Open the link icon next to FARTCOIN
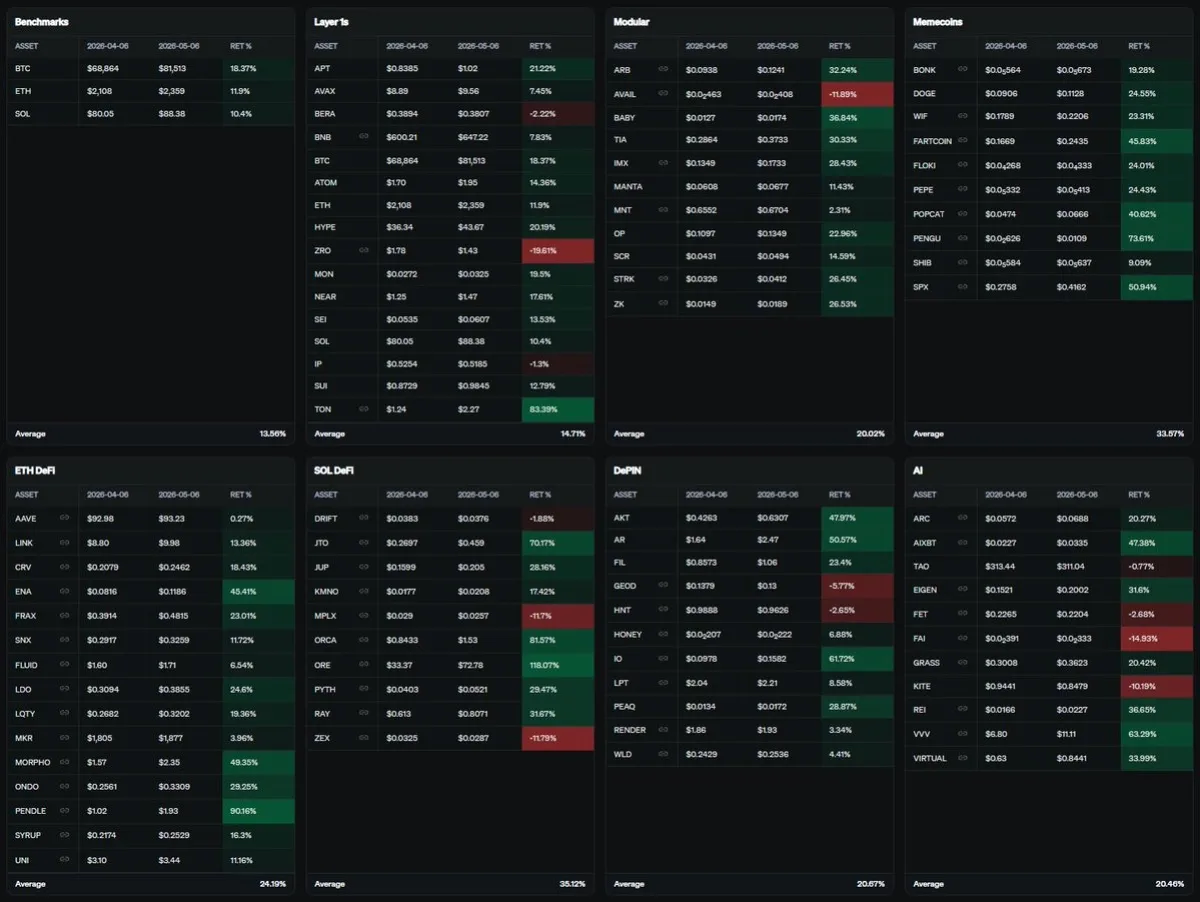1200x902 pixels. click(963, 141)
